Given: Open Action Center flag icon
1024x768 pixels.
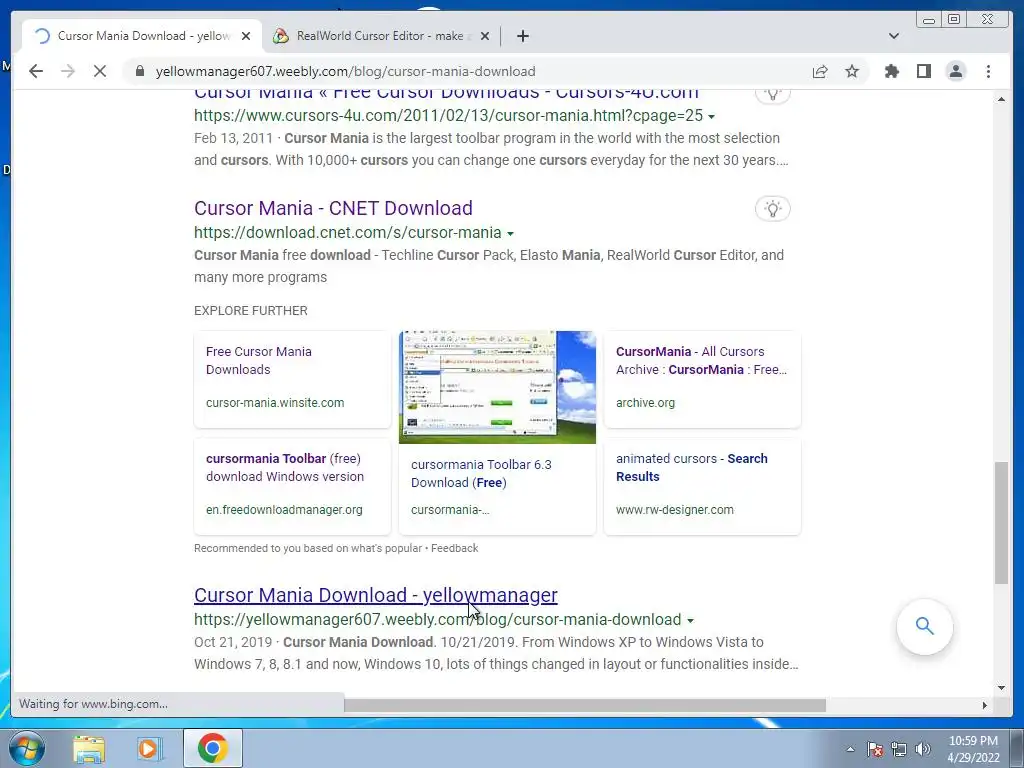Looking at the screenshot, I should [875, 749].
